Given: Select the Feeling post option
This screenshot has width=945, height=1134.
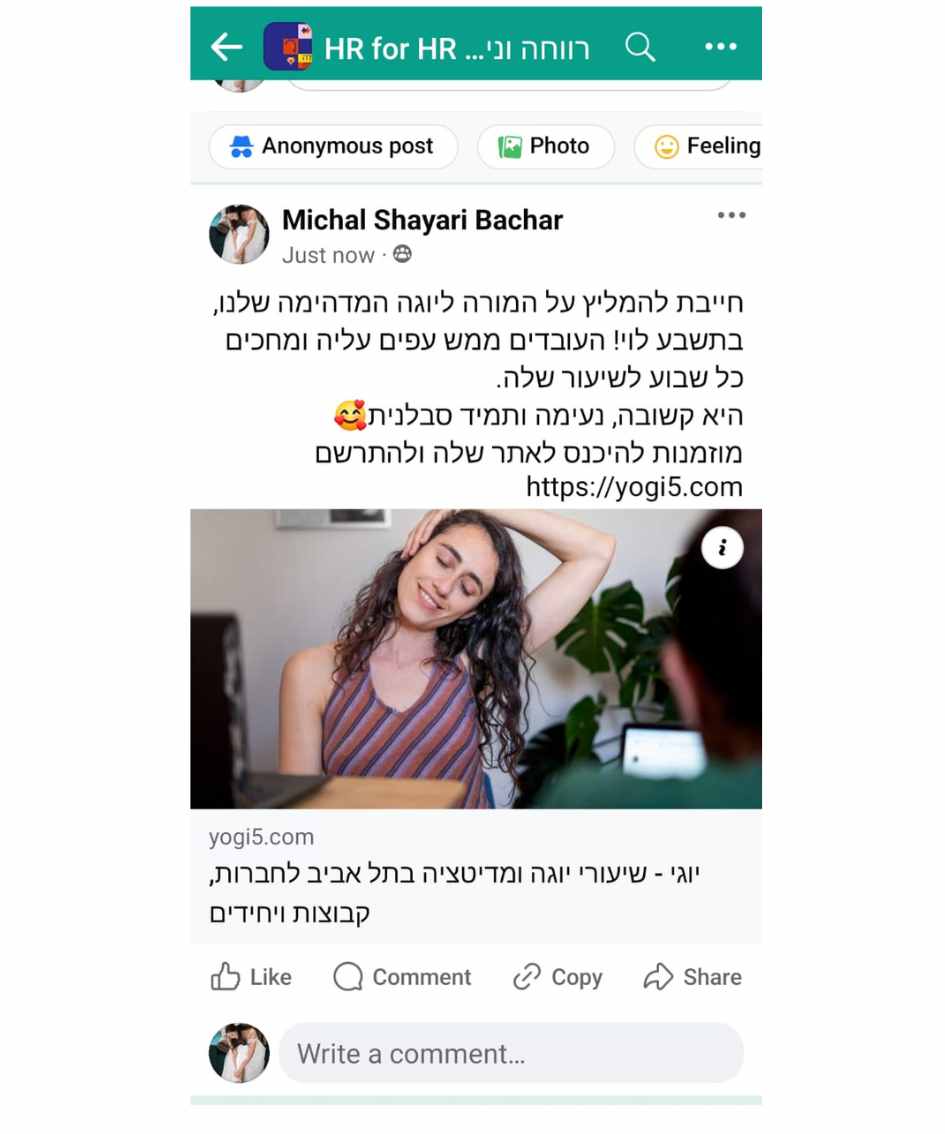Looking at the screenshot, I should [698, 146].
